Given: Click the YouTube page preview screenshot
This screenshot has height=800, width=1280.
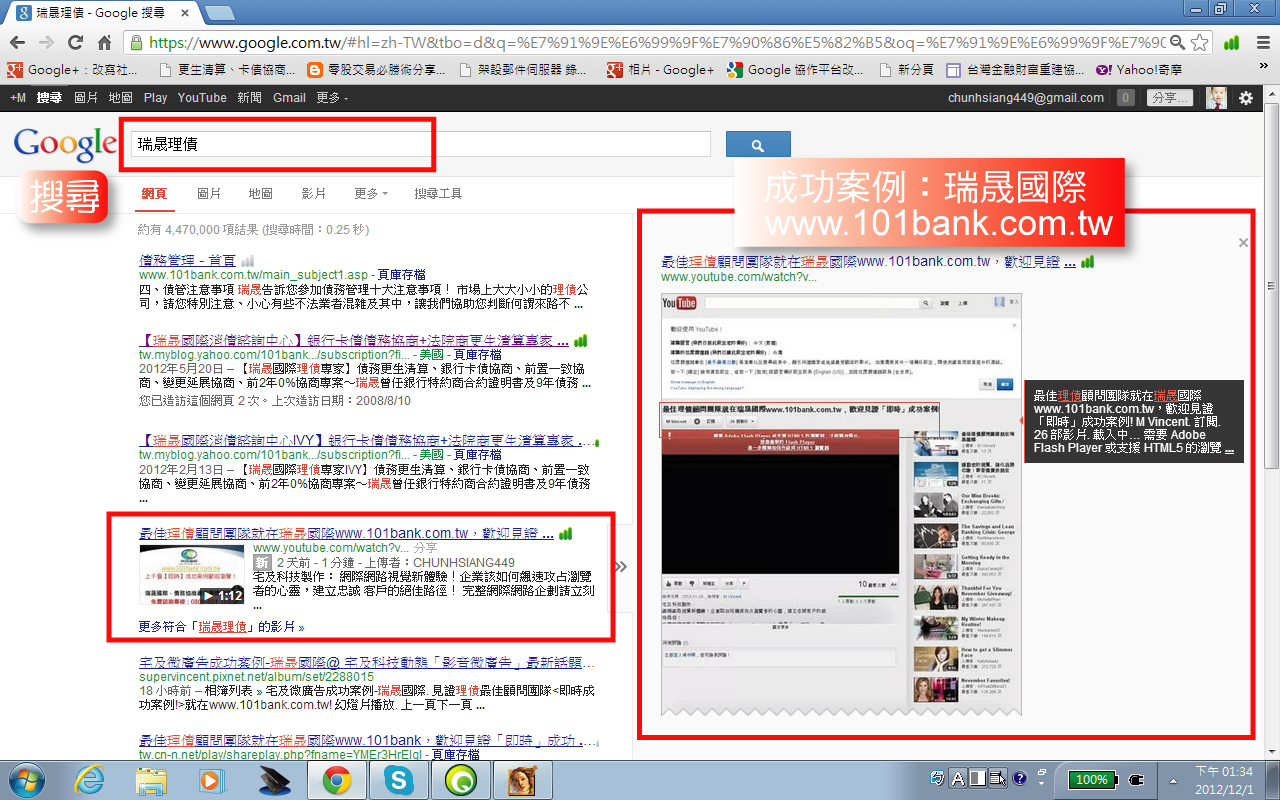Looking at the screenshot, I should pos(841,505).
